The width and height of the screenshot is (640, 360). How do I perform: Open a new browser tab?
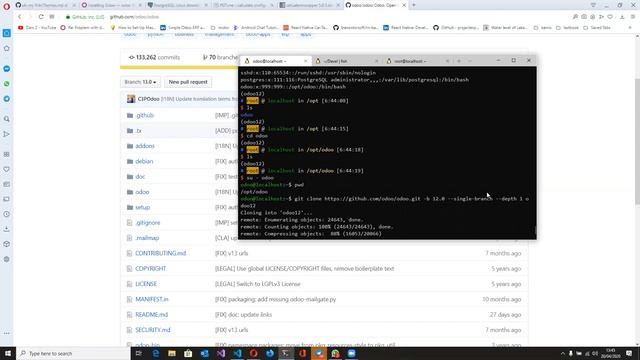pos(413,5)
